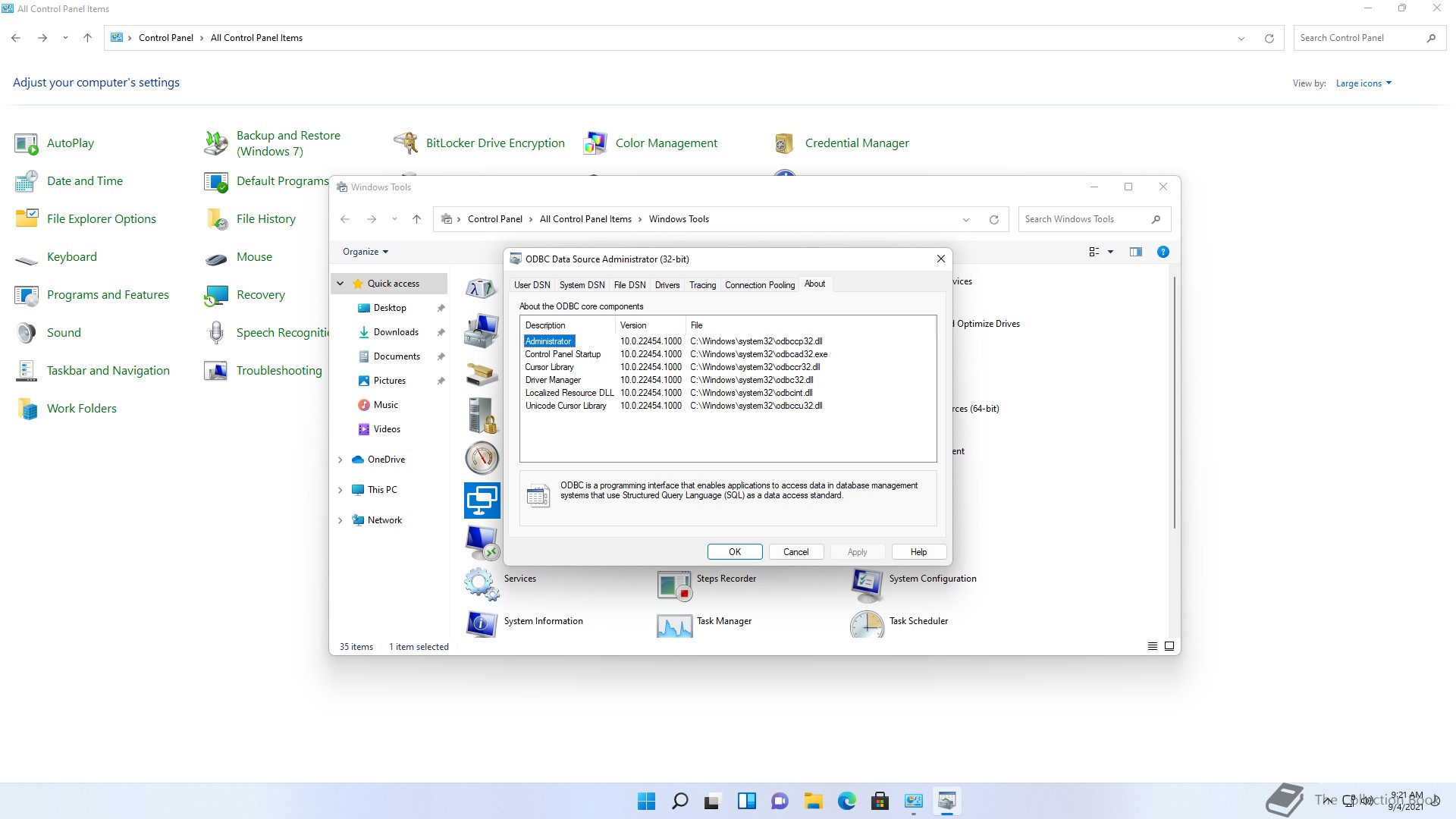Select Downloads in Quick access
This screenshot has width=1456, height=819.
coord(396,332)
